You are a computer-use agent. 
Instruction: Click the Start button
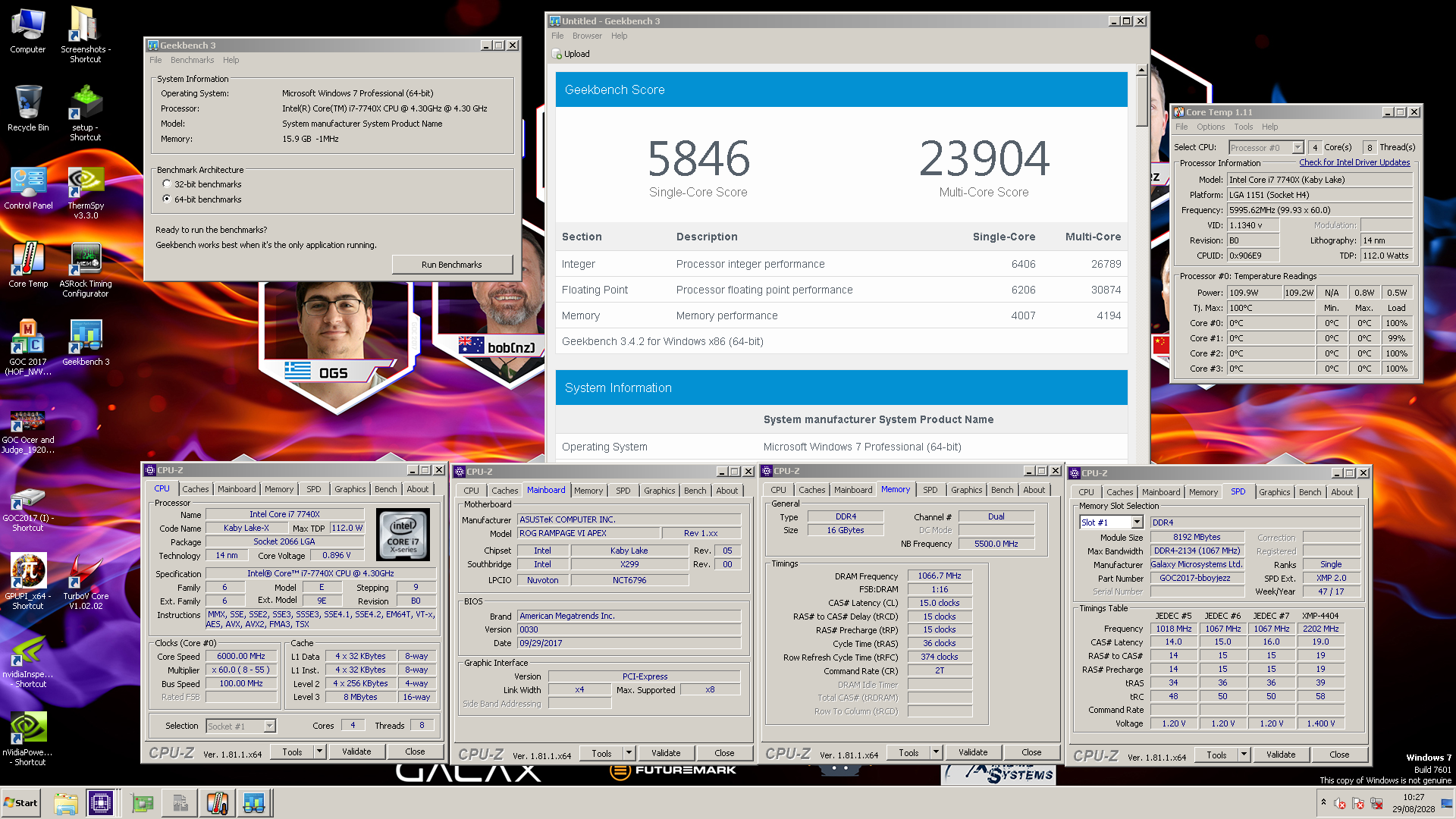pos(20,803)
